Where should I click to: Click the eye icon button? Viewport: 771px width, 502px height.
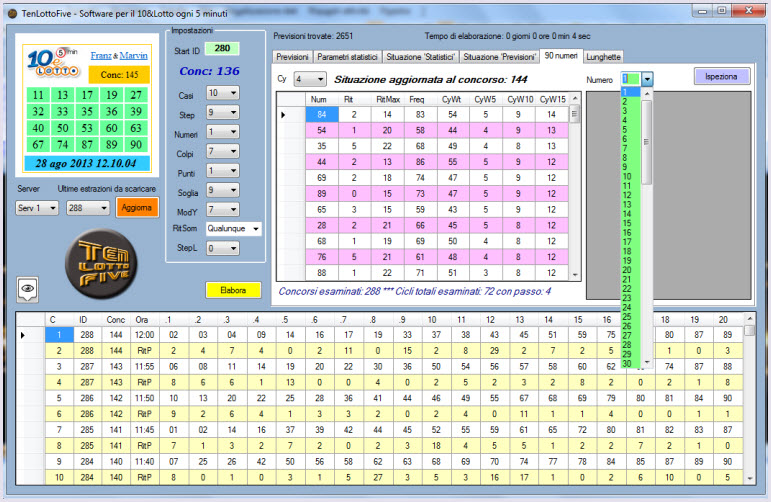pyautogui.click(x=28, y=289)
